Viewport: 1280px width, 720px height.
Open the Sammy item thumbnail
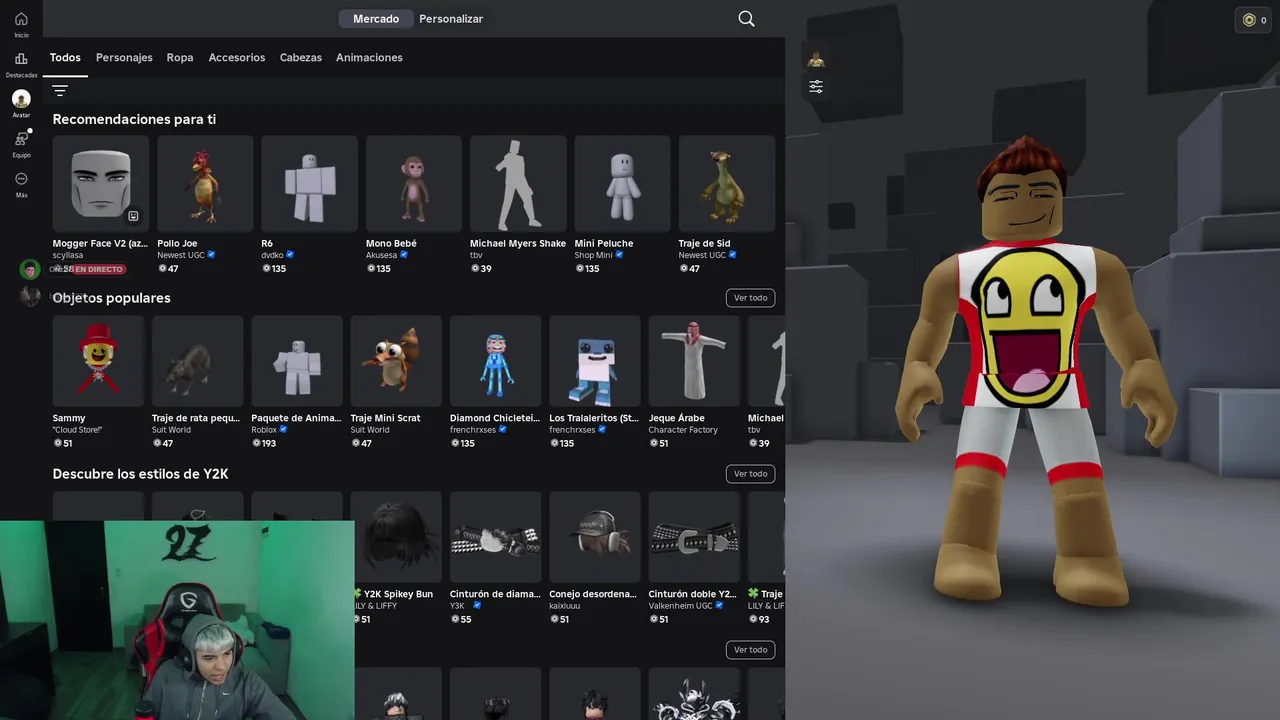98,361
